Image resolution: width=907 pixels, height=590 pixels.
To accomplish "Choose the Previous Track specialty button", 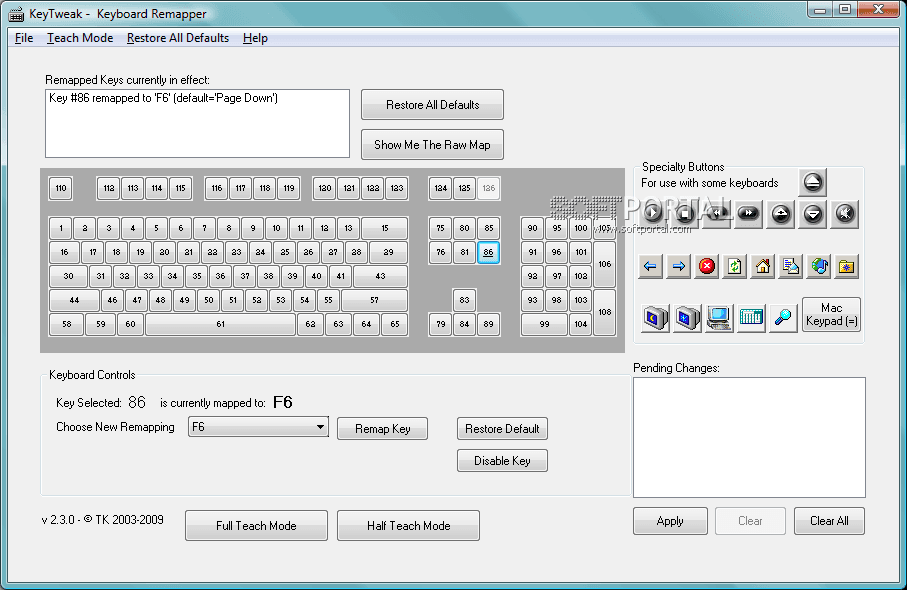I will pyautogui.click(x=717, y=214).
